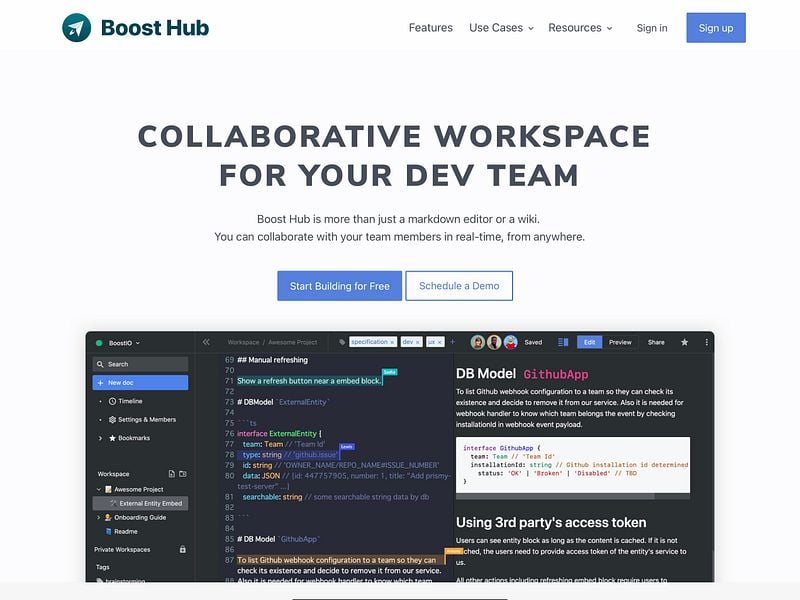Click the Share button
This screenshot has height=600, width=800.
[656, 342]
